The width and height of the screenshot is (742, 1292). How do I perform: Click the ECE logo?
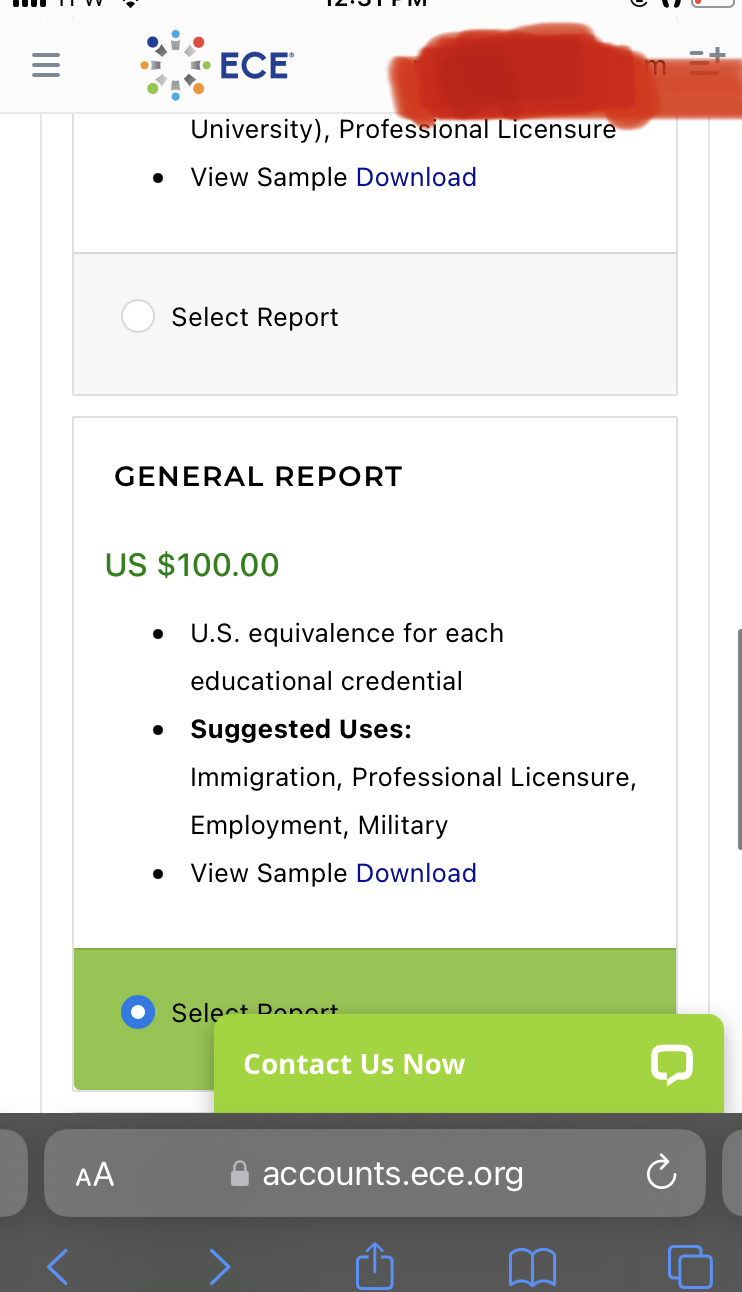coord(218,65)
